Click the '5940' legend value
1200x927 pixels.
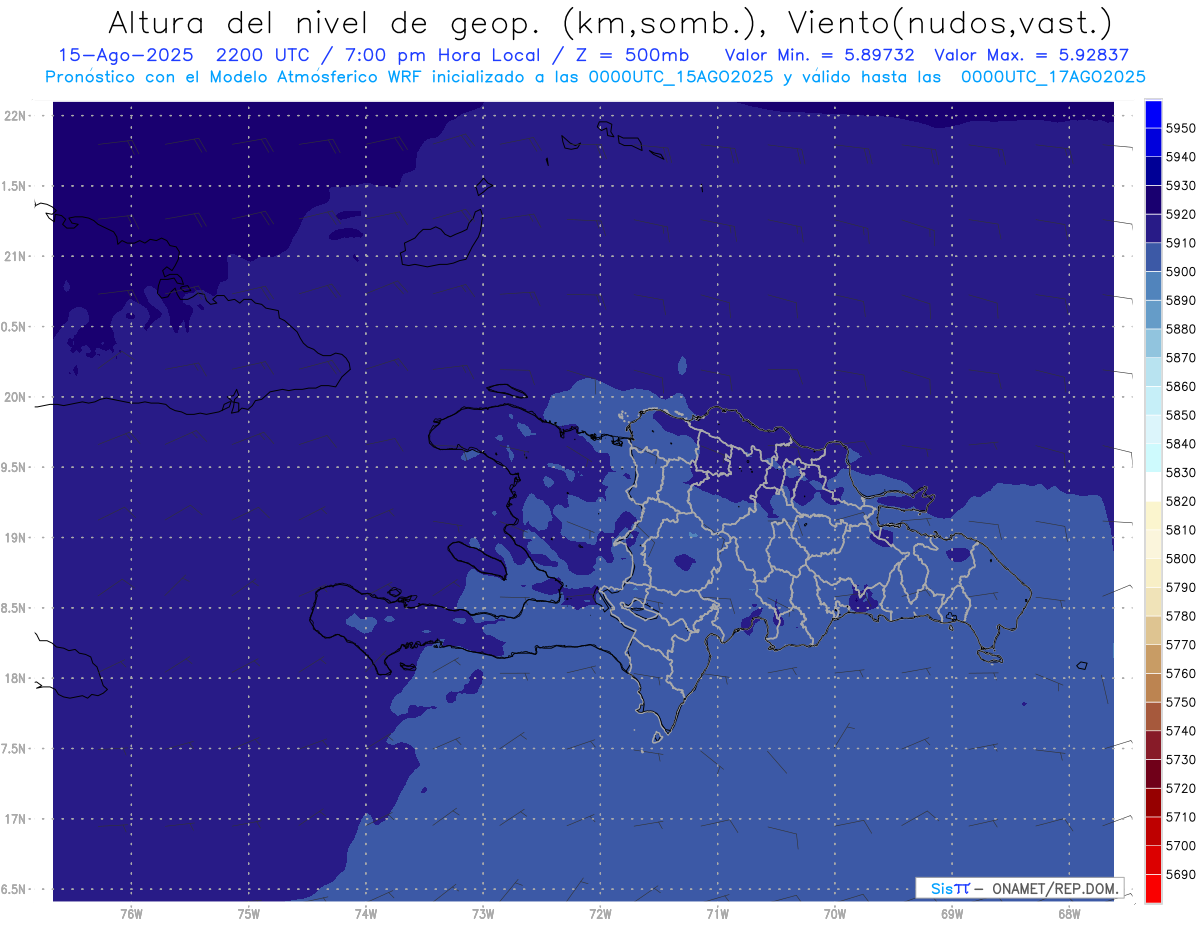point(1180,157)
